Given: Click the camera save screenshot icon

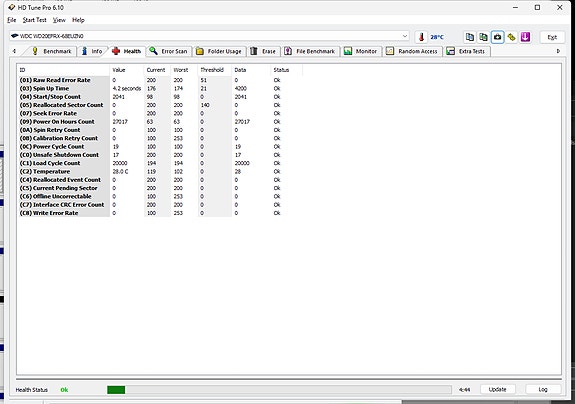Looking at the screenshot, I should coord(498,37).
